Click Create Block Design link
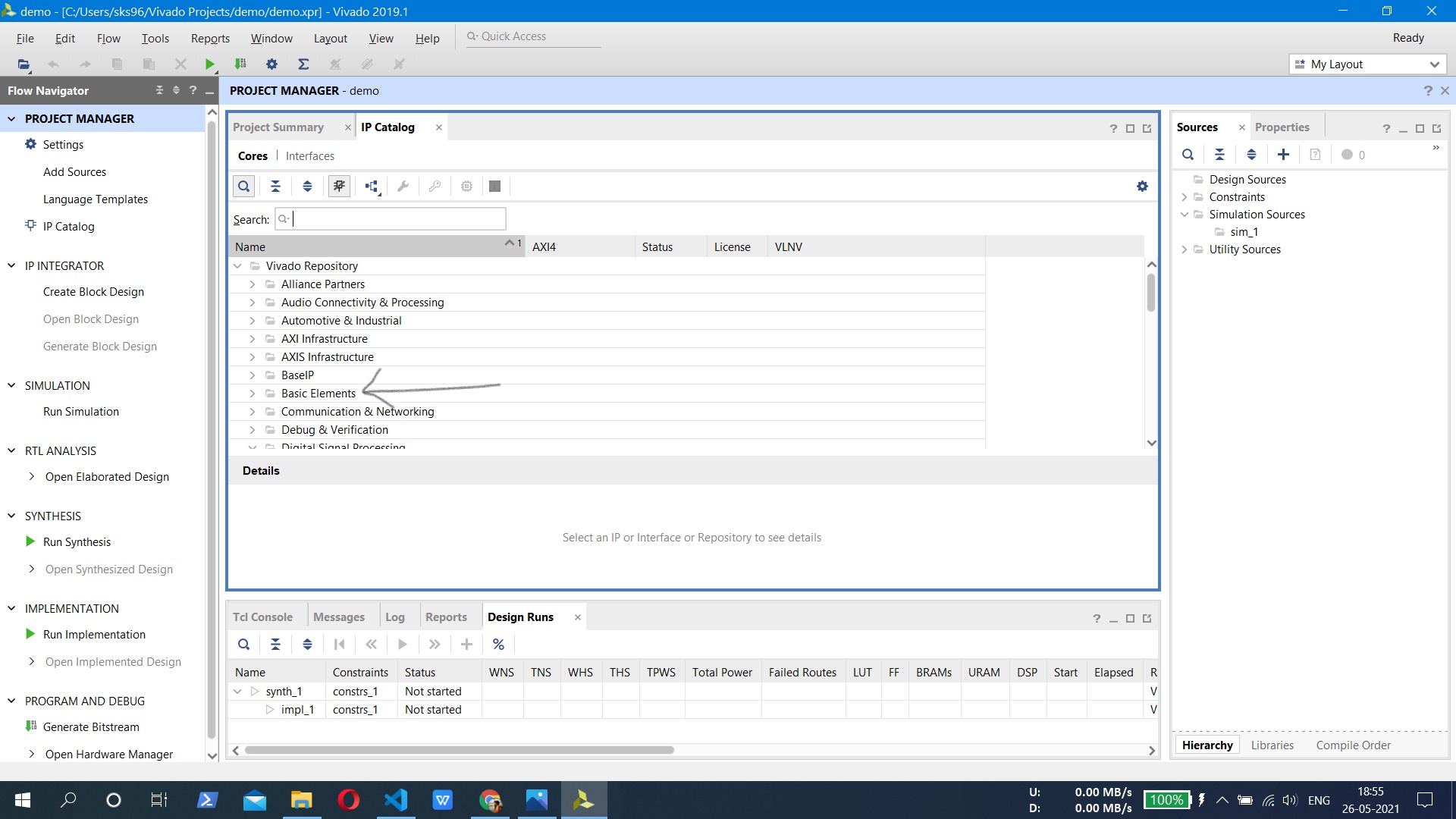The width and height of the screenshot is (1456, 819). pyautogui.click(x=93, y=292)
